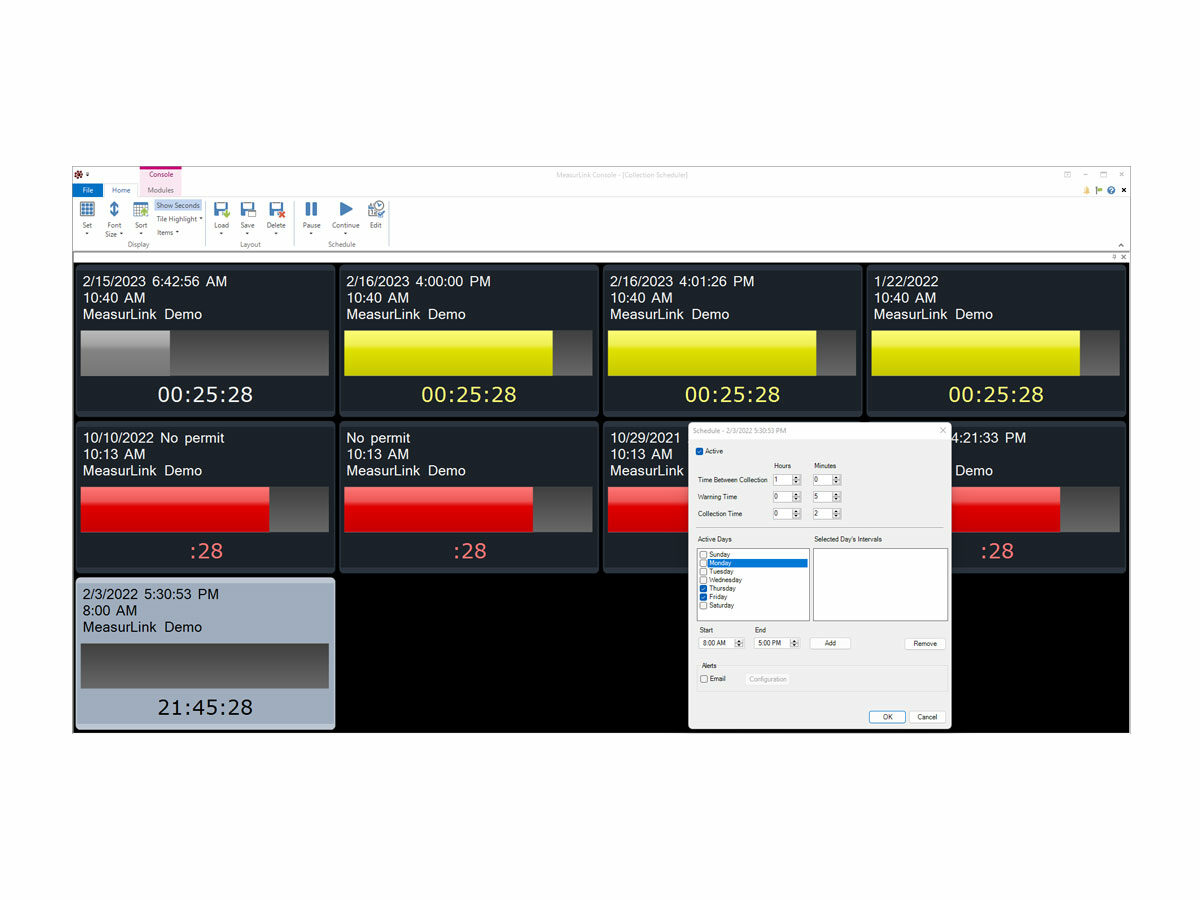This screenshot has width=1200, height=900.
Task: Click the Console contextual tab header
Action: pos(160,174)
